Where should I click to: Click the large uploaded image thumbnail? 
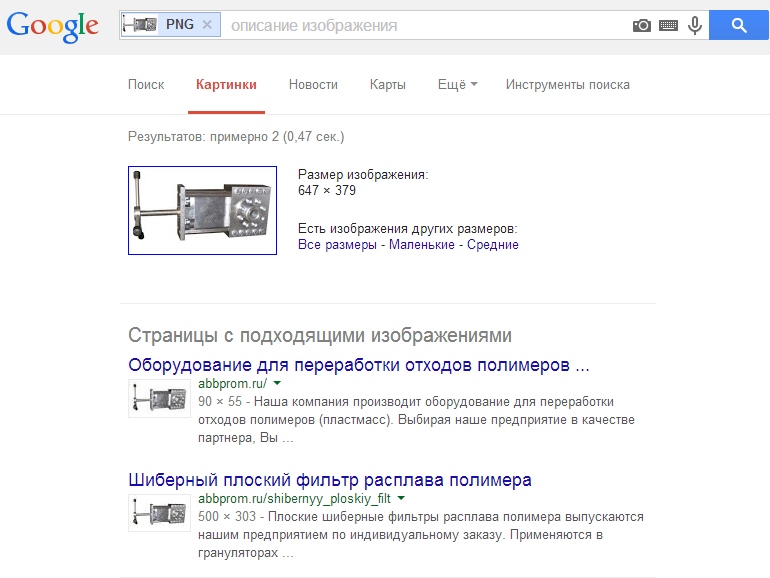point(202,210)
